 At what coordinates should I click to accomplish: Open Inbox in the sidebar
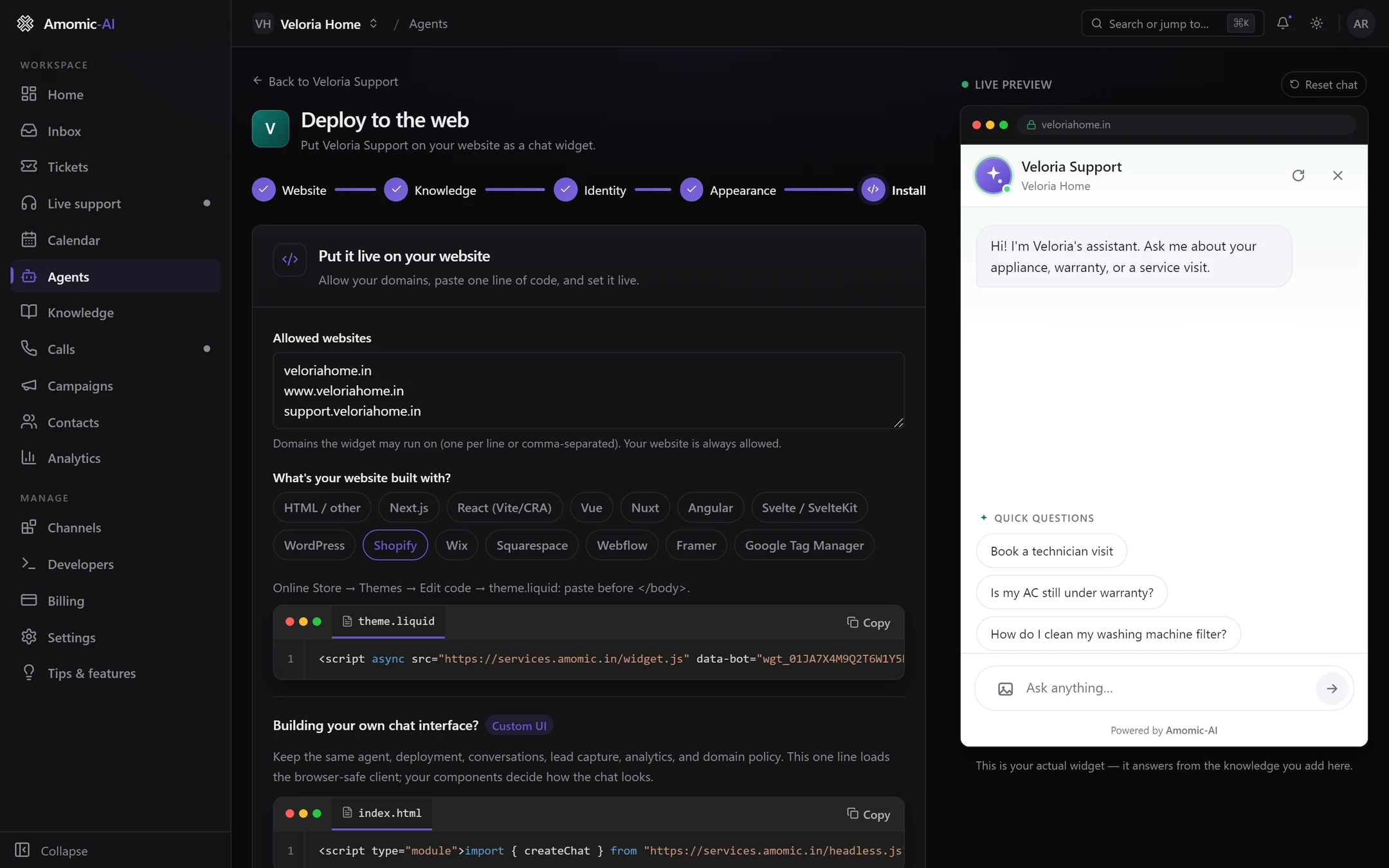tap(116, 131)
